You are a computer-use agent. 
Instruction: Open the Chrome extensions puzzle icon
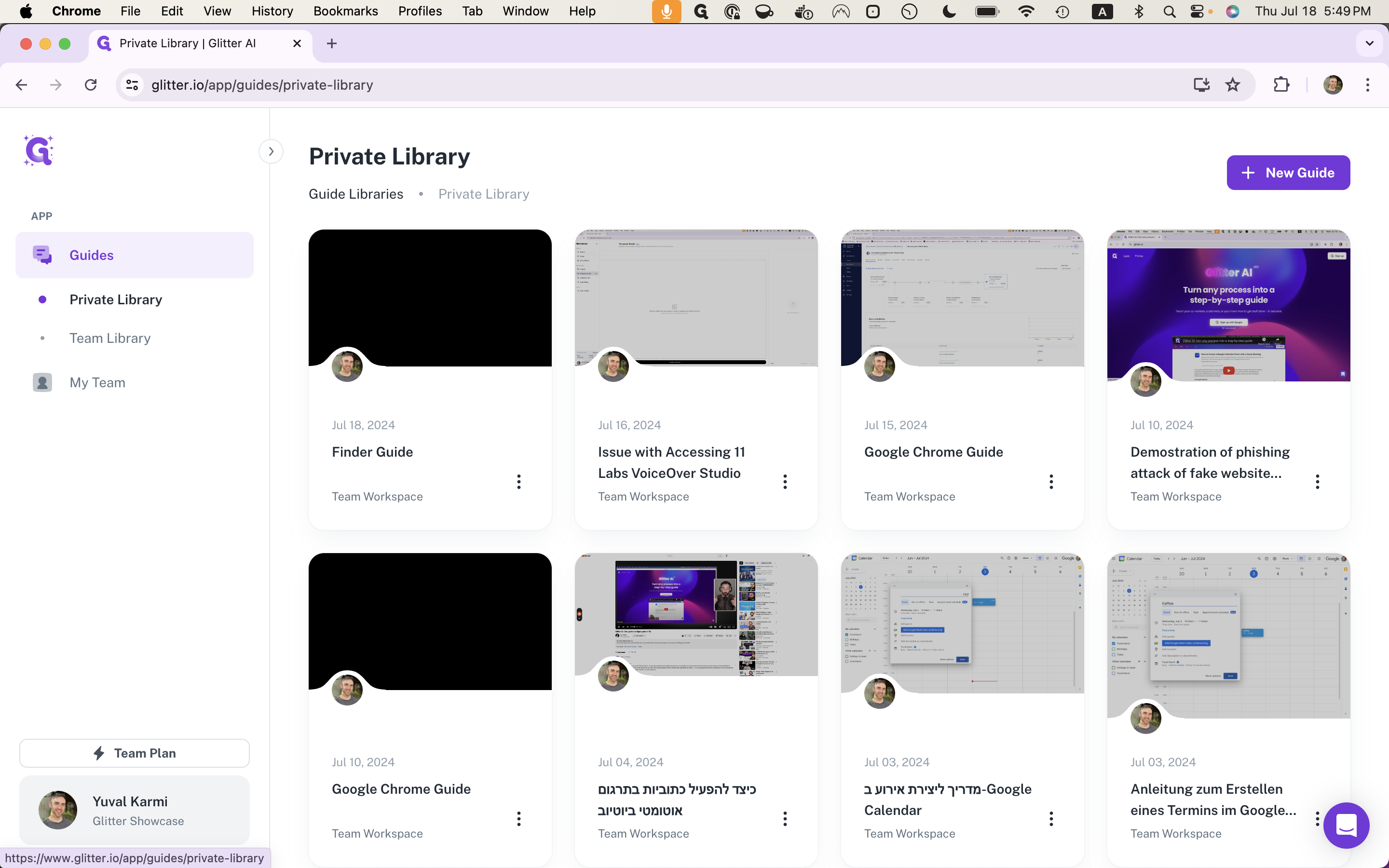pyautogui.click(x=1281, y=85)
